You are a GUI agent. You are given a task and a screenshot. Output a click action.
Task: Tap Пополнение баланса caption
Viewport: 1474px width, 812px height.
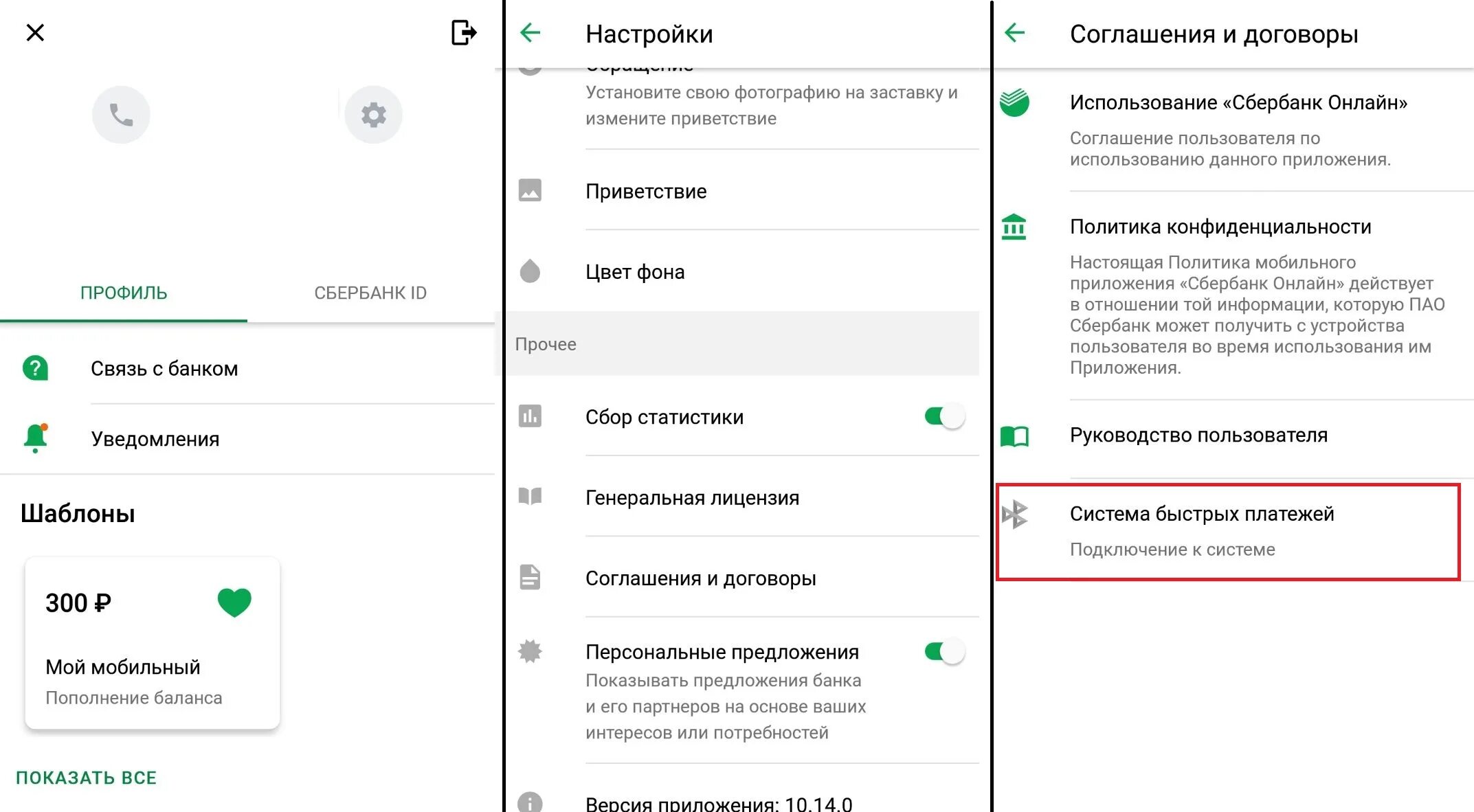(x=134, y=698)
